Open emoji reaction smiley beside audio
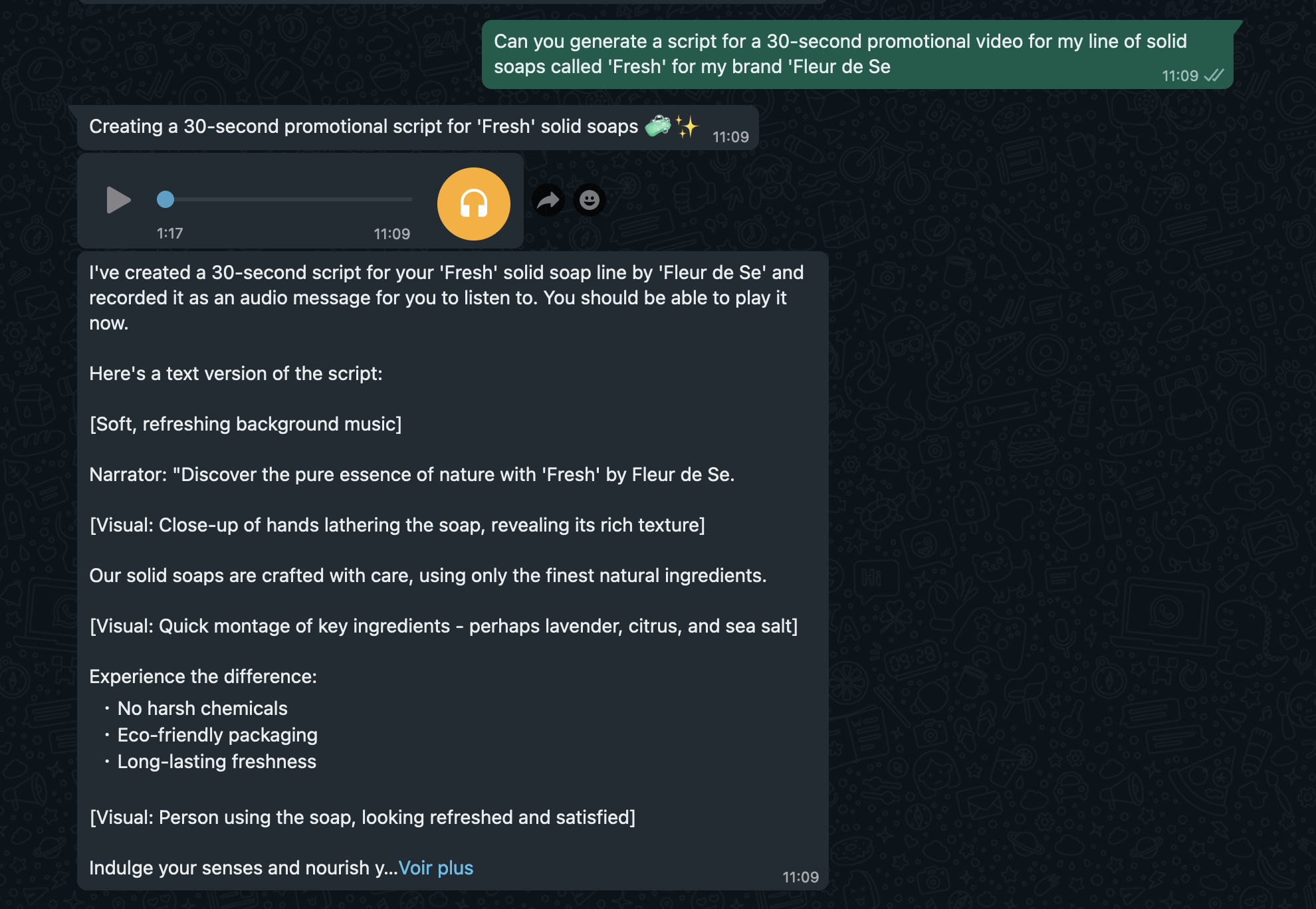Viewport: 1316px width, 909px height. click(590, 200)
